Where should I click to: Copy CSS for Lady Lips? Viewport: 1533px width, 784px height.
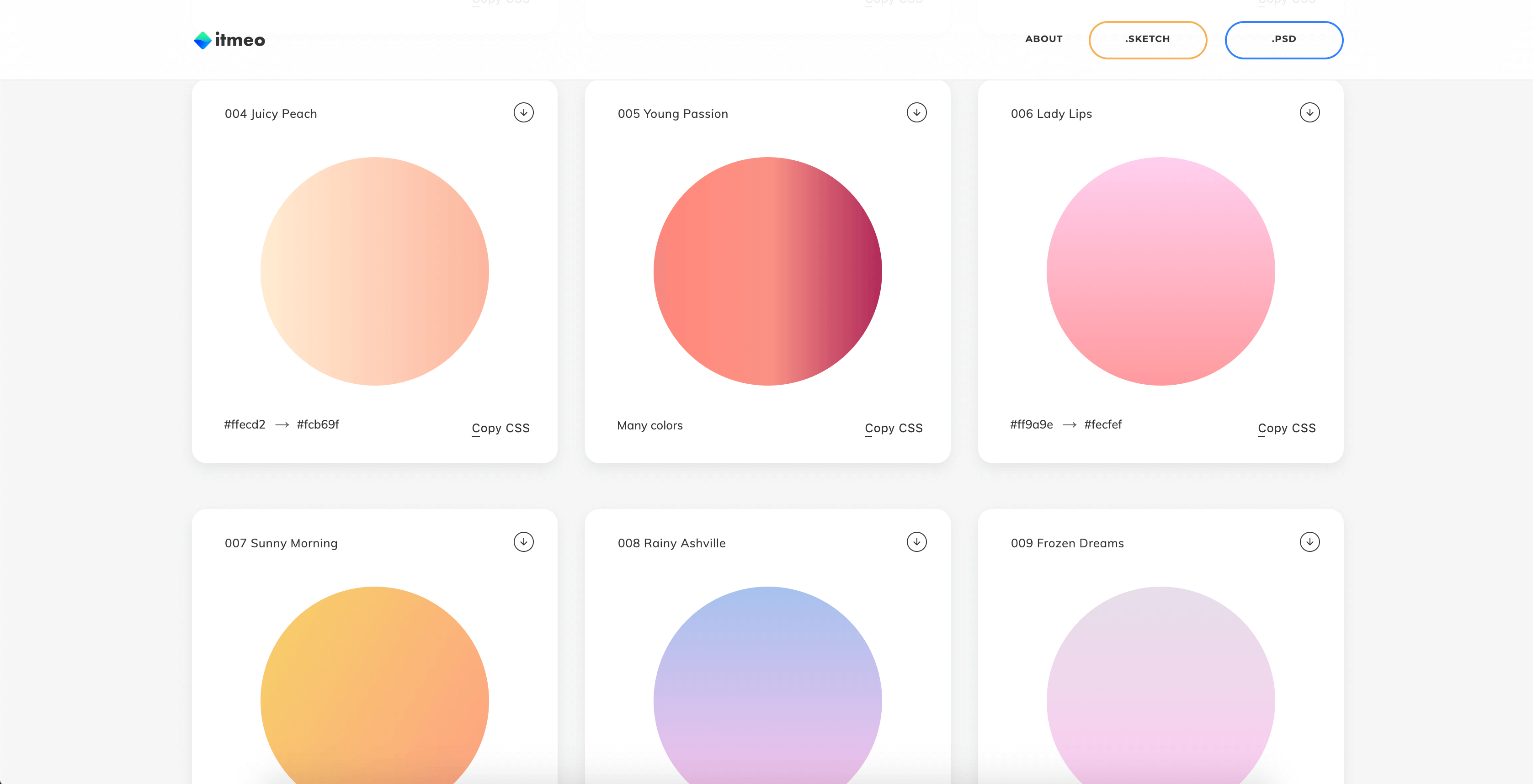point(1286,428)
